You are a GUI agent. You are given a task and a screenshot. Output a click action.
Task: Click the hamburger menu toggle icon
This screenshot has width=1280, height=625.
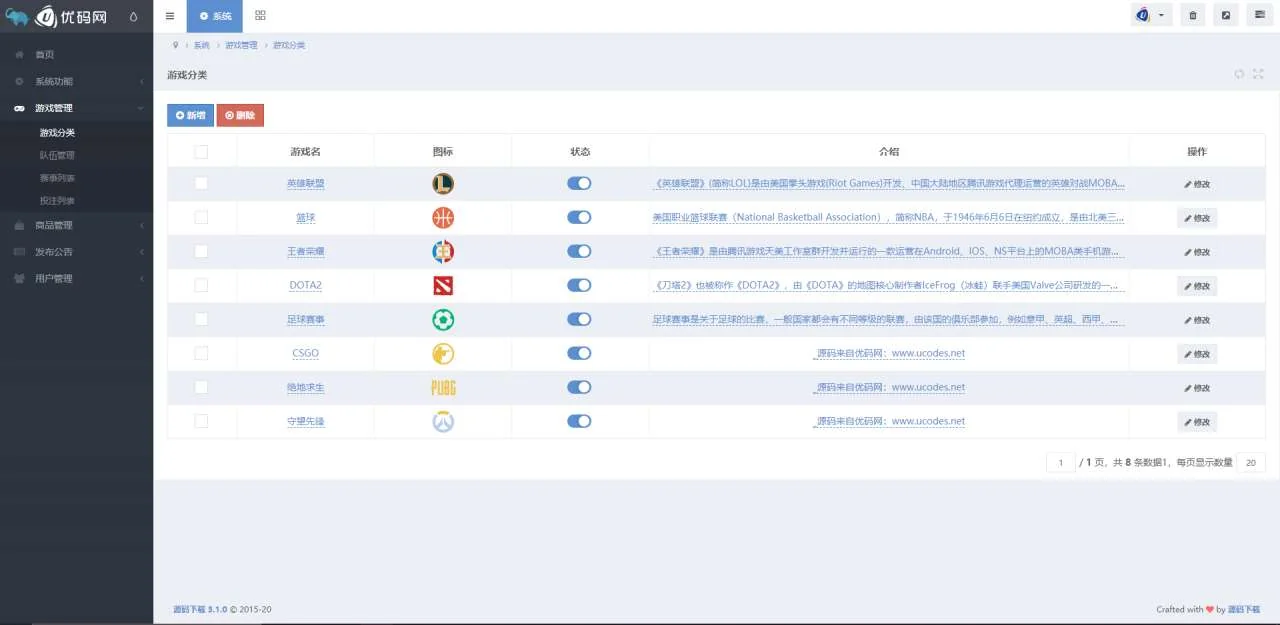coord(170,16)
